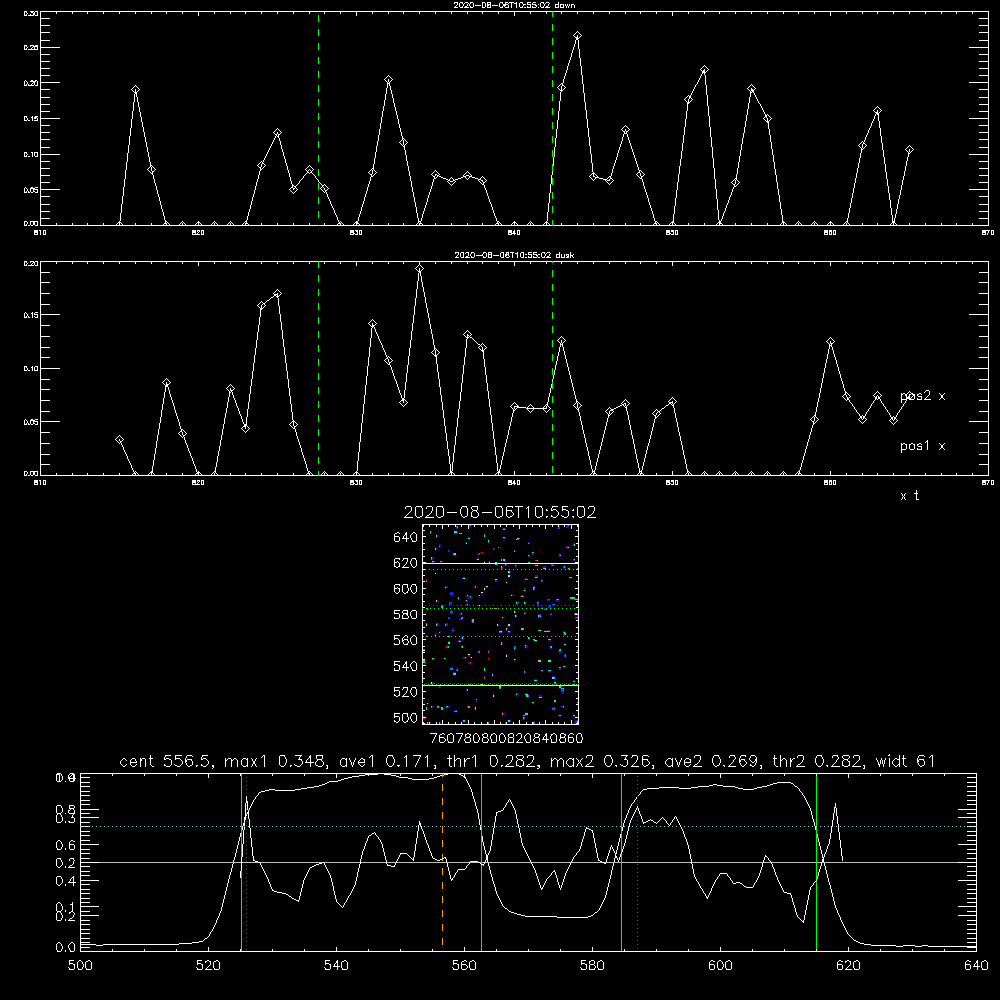
Task: Click the '620' x-axis label of bottom plot
Action: [848, 966]
